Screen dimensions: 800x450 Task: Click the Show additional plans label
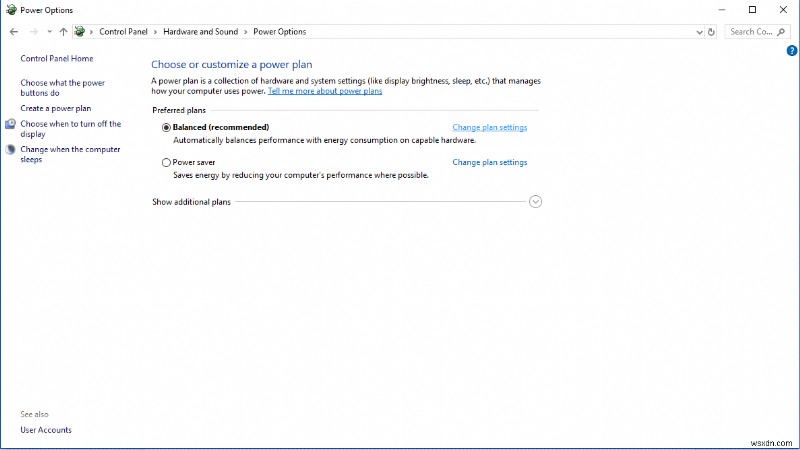tap(191, 202)
